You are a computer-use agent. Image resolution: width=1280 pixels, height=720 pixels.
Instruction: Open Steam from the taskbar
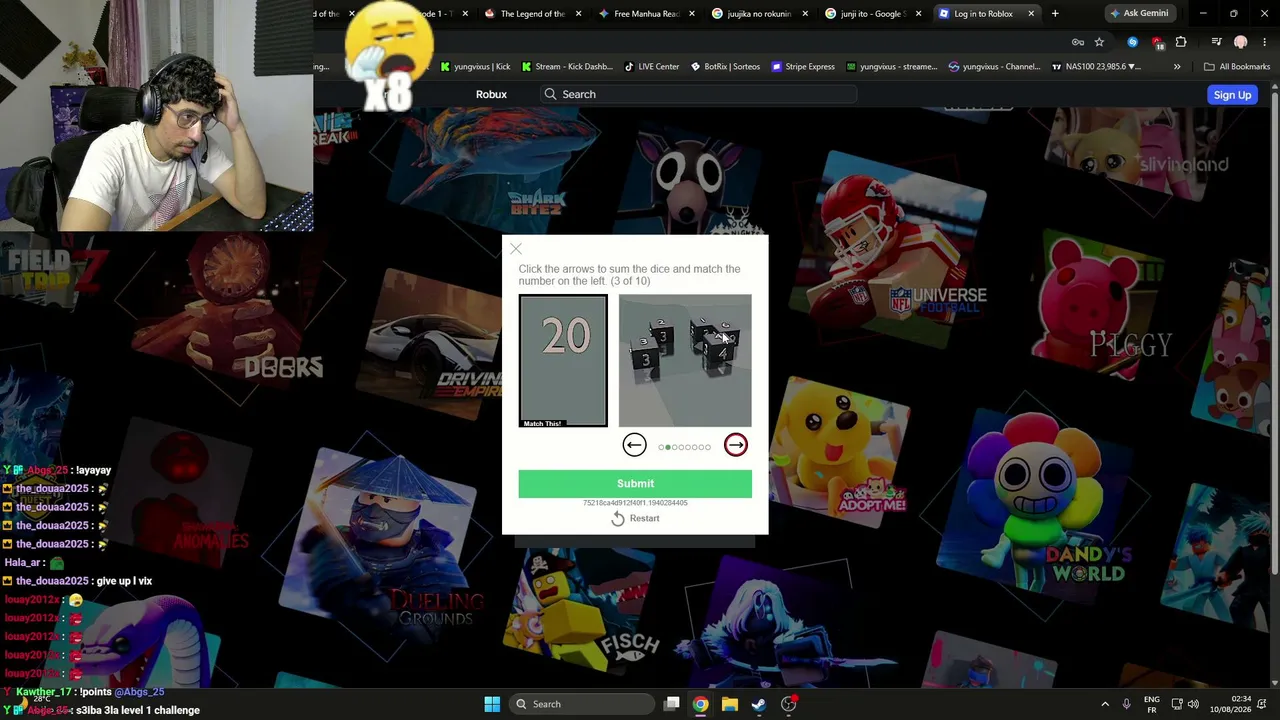click(759, 704)
